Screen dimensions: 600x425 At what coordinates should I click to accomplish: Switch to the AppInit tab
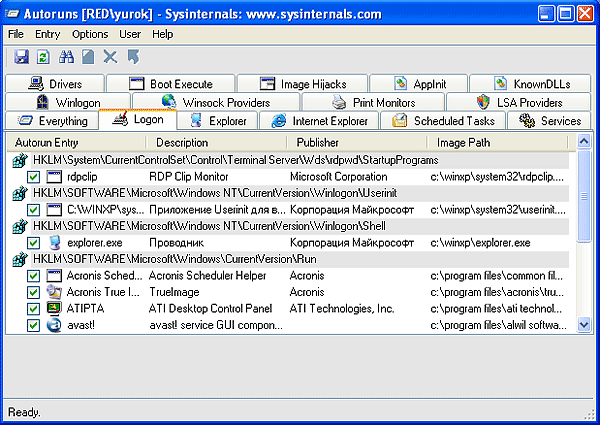click(419, 84)
